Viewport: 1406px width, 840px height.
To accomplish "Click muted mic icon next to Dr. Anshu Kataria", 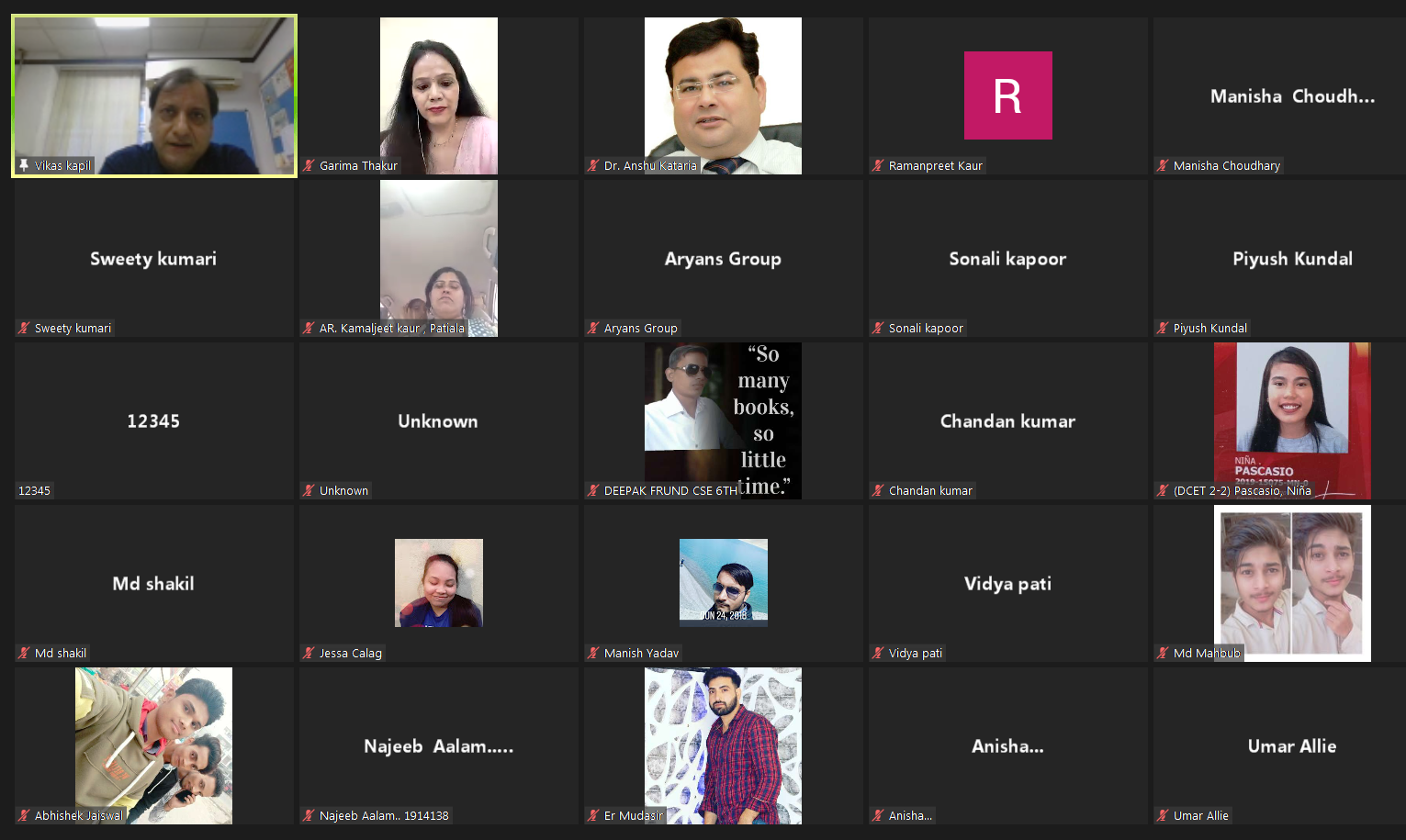I will coord(594,165).
